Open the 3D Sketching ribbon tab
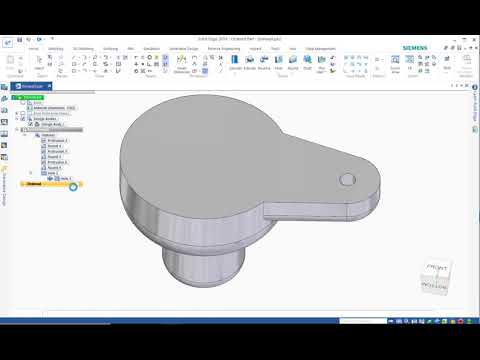The image size is (480, 360). [x=83, y=49]
